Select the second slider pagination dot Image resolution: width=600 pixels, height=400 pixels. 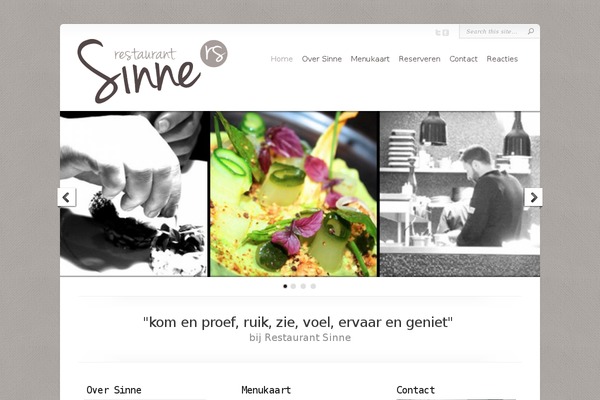[293, 286]
